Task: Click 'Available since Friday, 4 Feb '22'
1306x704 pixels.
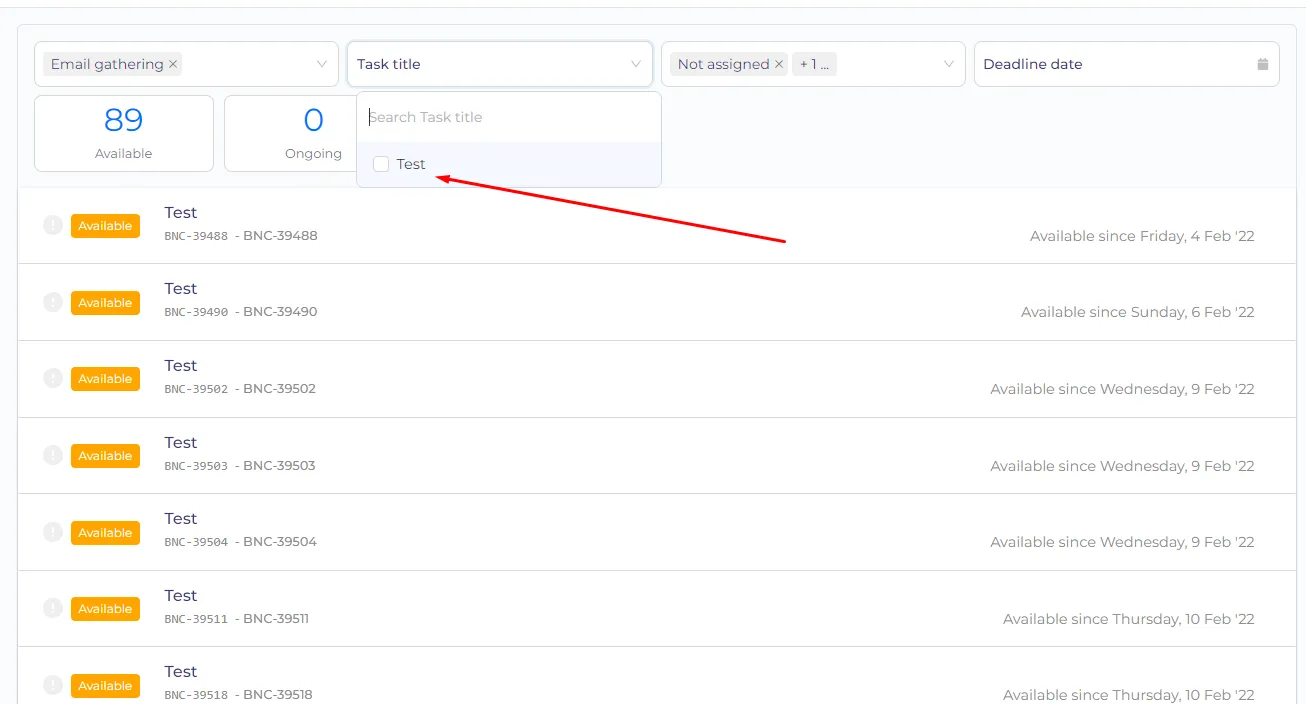Action: click(1142, 237)
